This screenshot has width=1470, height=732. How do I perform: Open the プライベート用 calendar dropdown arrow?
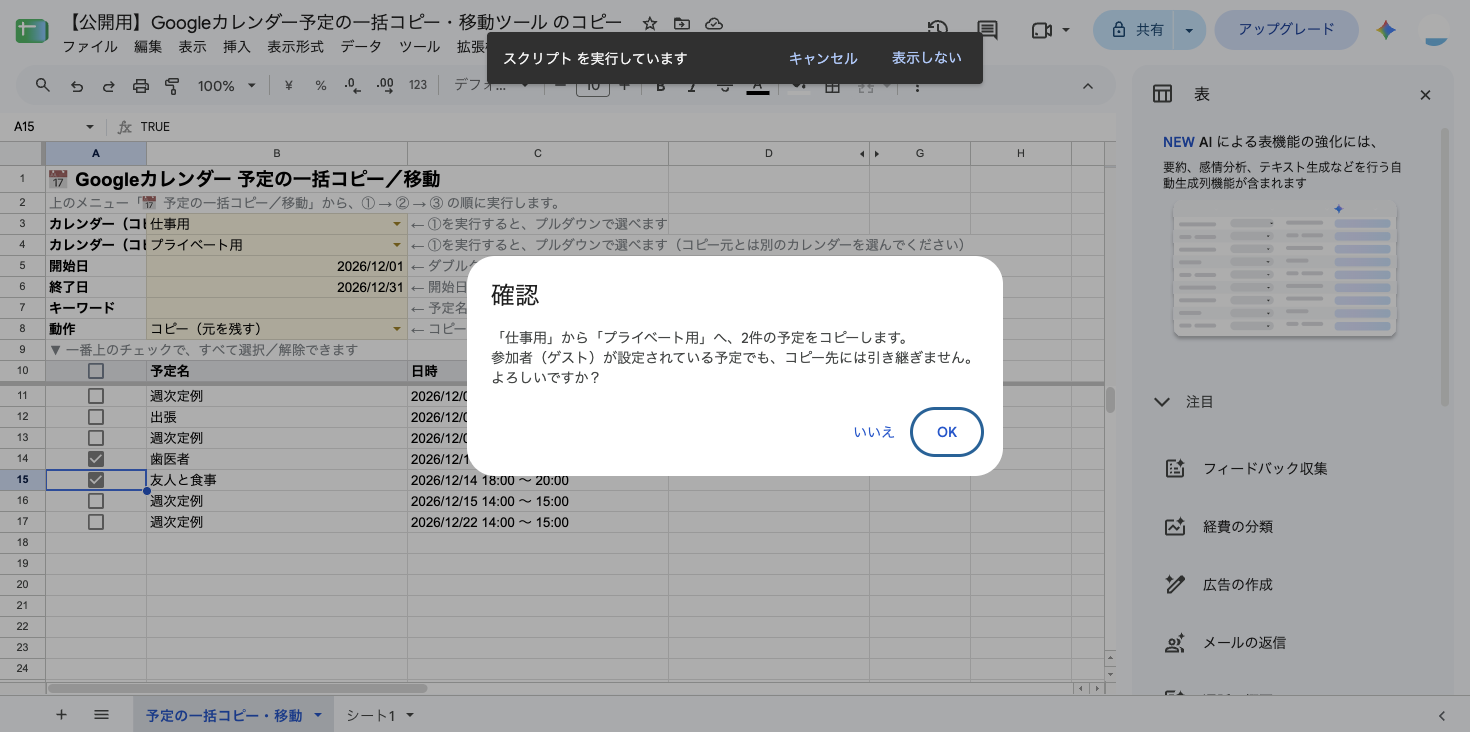(x=397, y=245)
